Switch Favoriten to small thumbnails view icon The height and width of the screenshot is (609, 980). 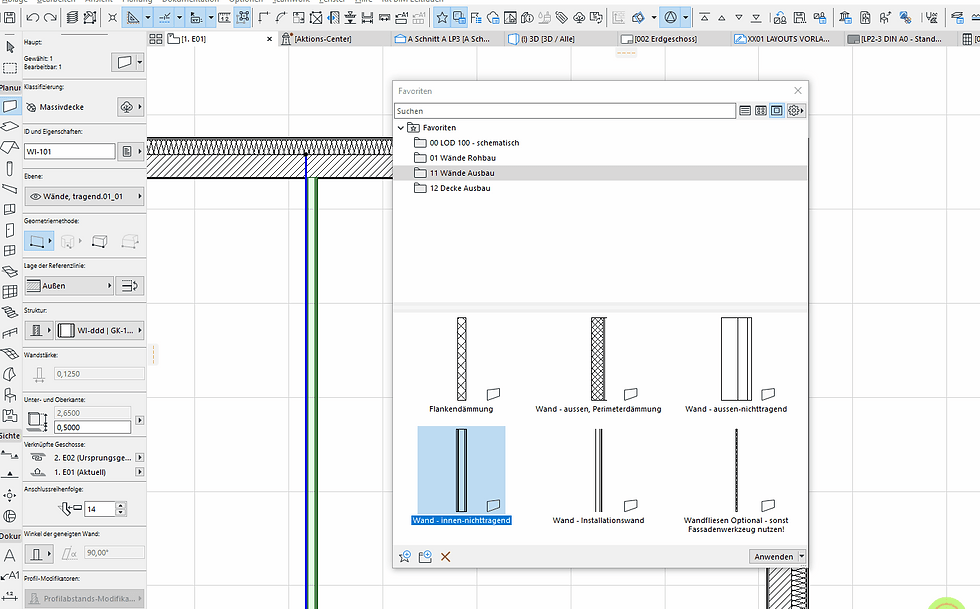pyautogui.click(x=761, y=111)
